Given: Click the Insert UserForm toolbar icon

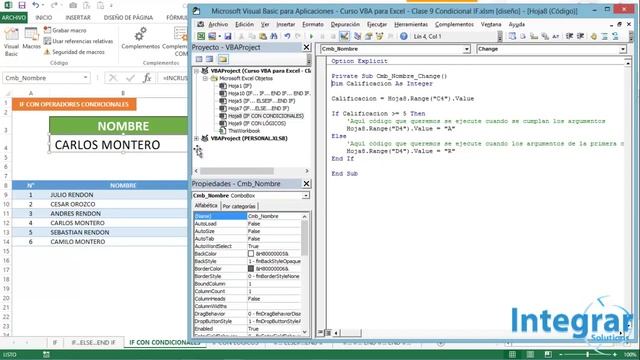Looking at the screenshot, I should (x=212, y=36).
